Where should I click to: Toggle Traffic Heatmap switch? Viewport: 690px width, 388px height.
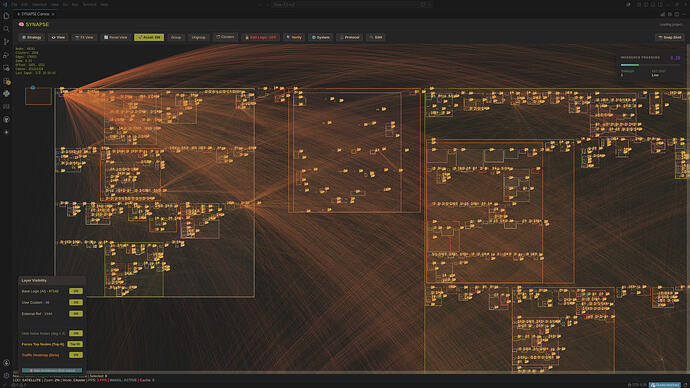point(76,355)
